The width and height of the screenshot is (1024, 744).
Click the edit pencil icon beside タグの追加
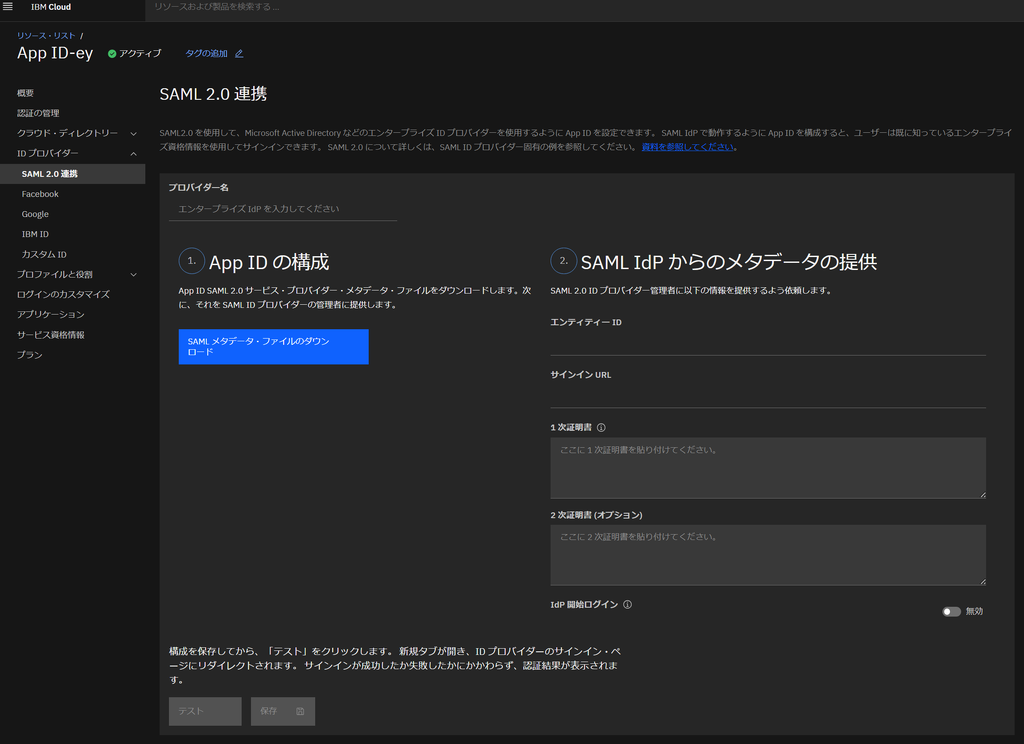coord(239,54)
